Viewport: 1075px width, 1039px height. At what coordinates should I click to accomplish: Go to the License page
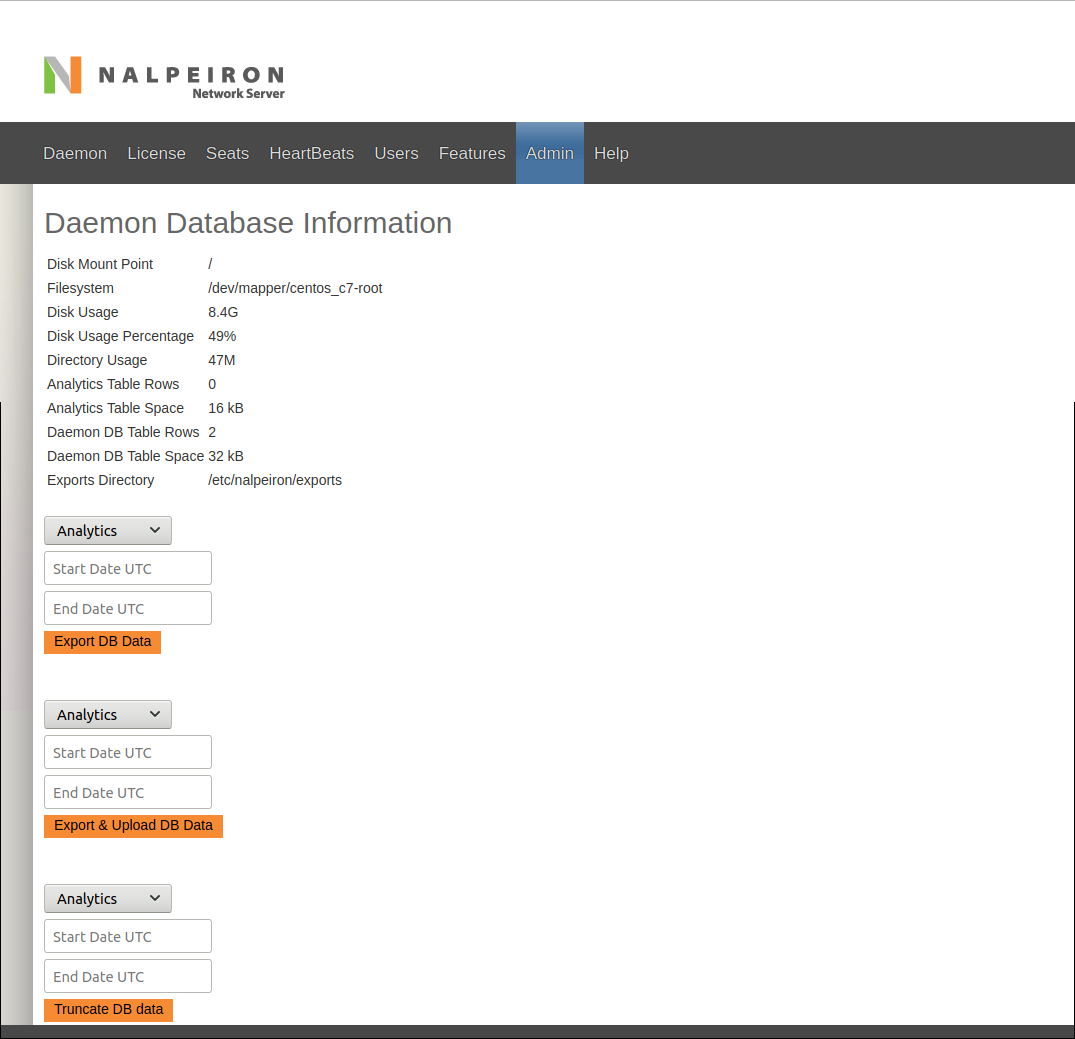pos(156,153)
